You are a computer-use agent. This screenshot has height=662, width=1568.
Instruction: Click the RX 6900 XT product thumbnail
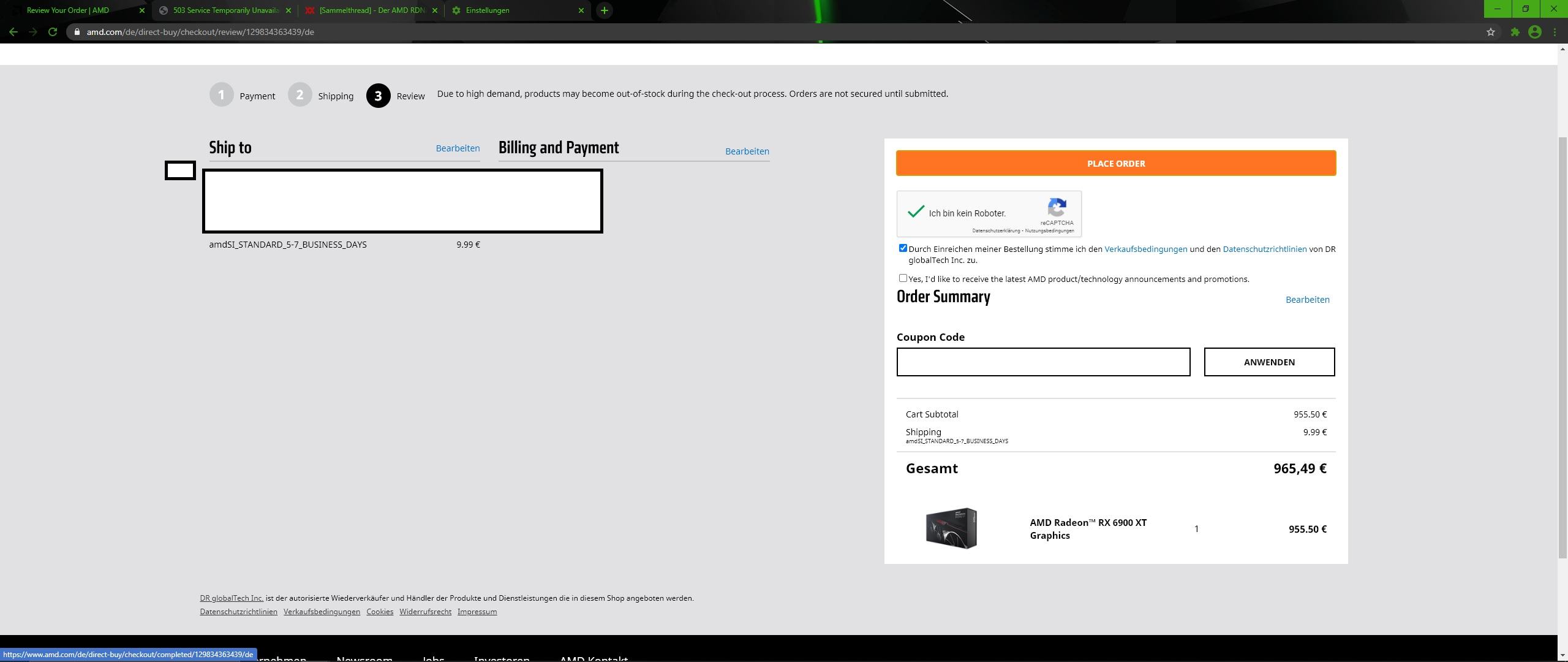click(x=951, y=528)
